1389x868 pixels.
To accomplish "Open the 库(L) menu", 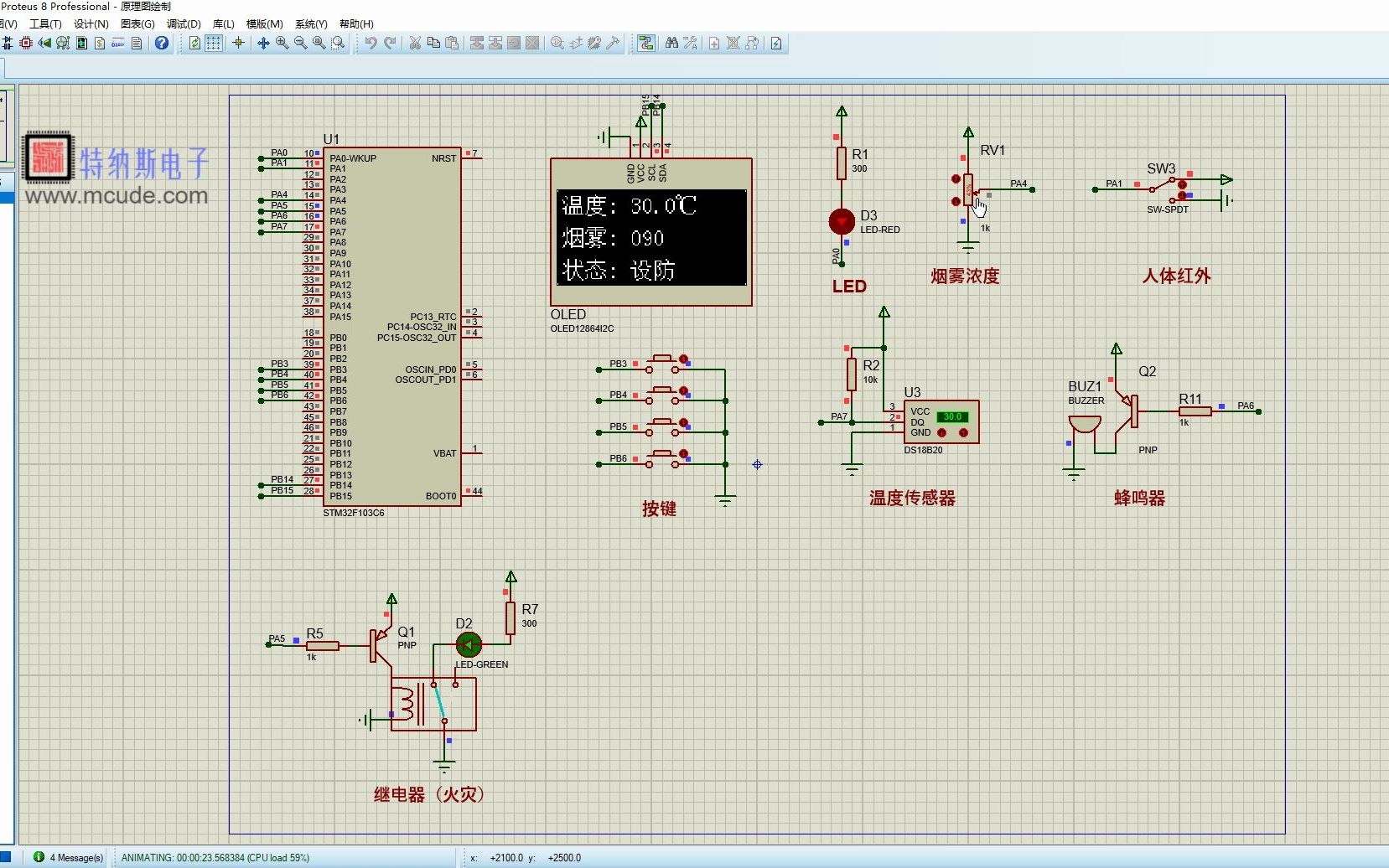I will coord(224,24).
